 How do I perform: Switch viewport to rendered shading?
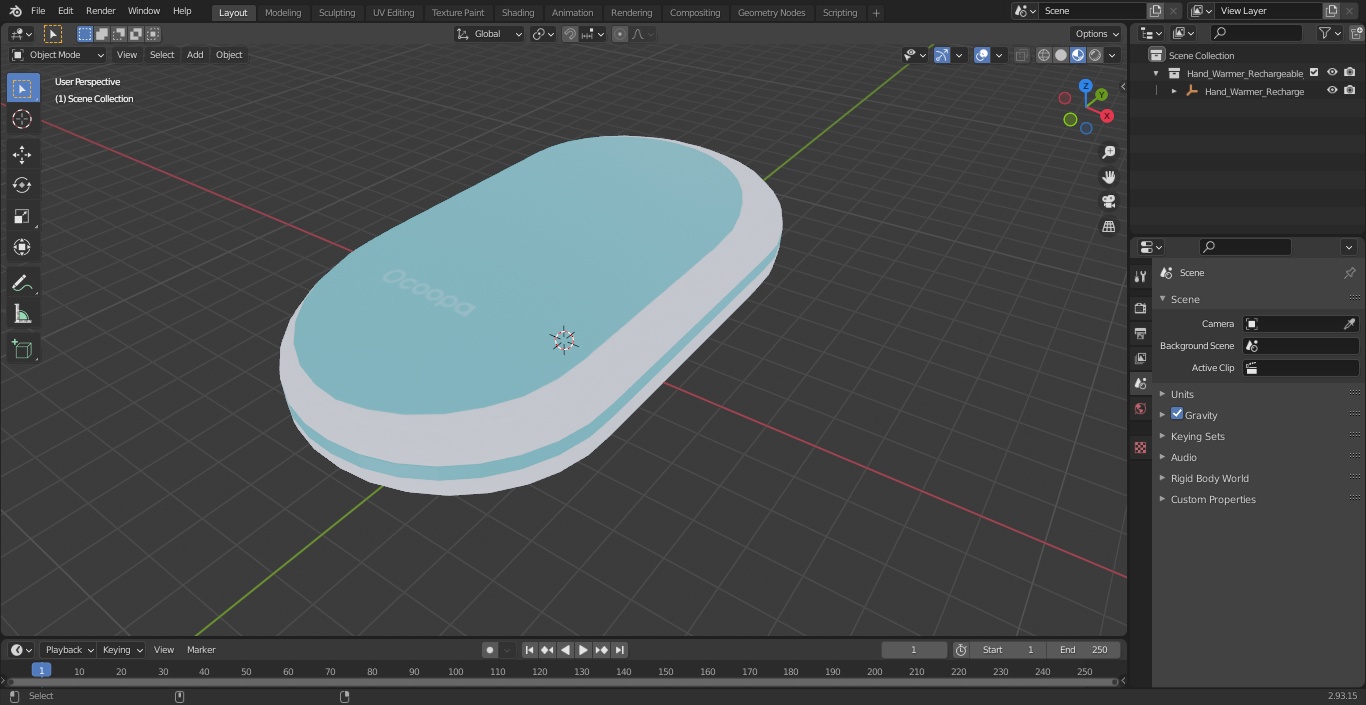click(x=1095, y=55)
